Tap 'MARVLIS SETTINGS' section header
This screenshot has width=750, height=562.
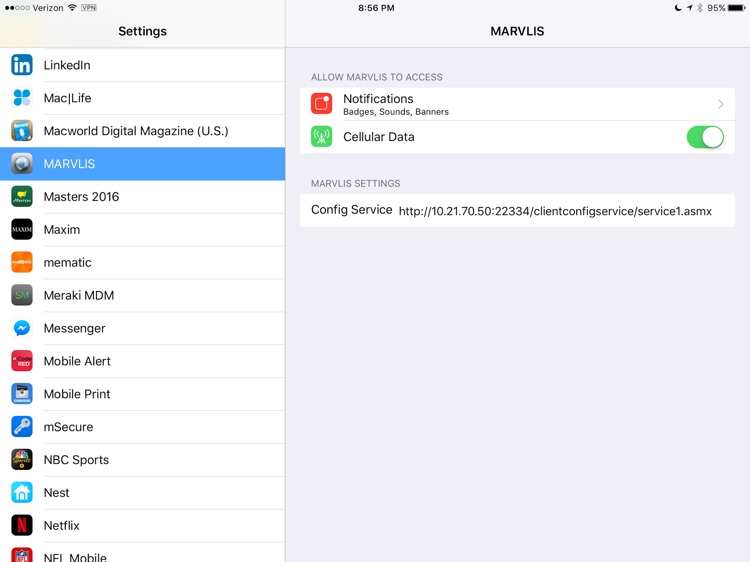click(x=356, y=183)
